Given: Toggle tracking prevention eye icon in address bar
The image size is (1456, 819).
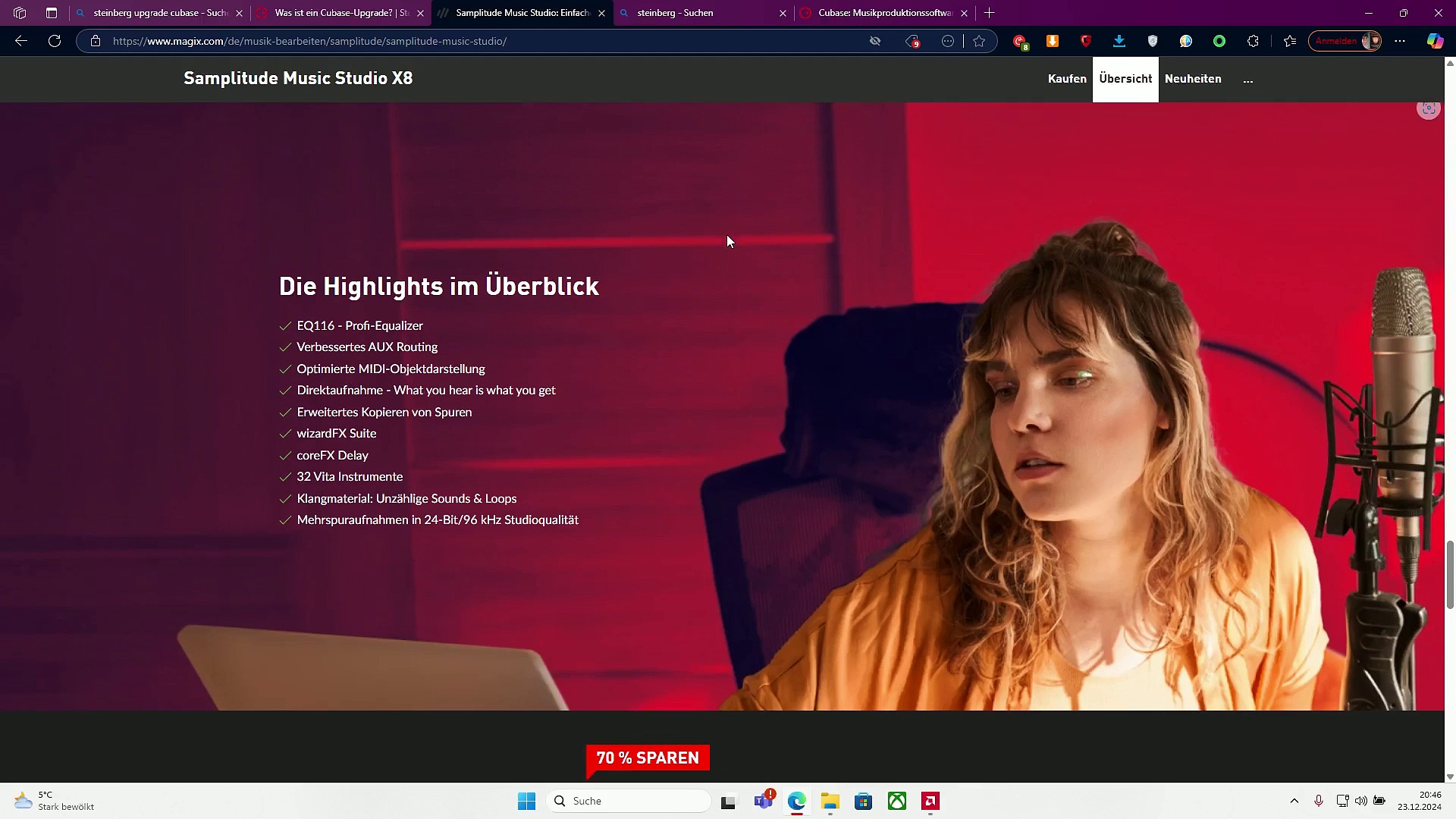Looking at the screenshot, I should [875, 41].
